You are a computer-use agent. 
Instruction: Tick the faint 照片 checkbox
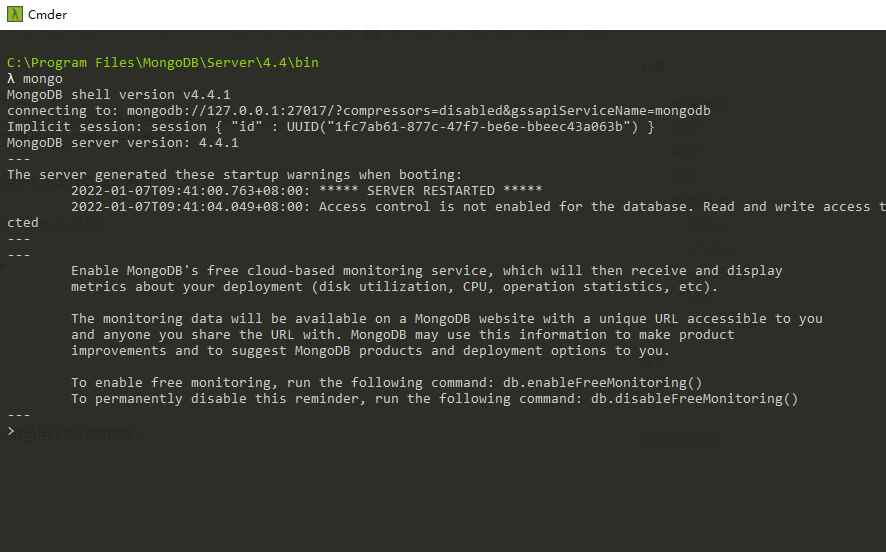point(658,176)
